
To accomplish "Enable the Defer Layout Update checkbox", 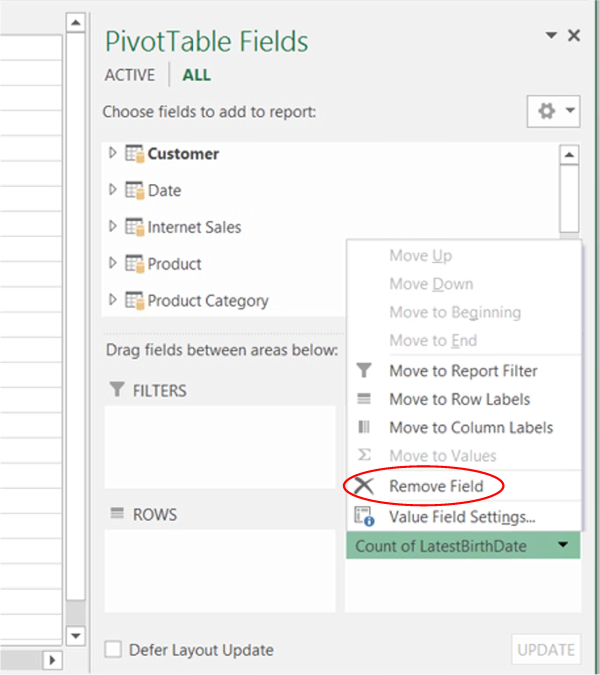I will pyautogui.click(x=114, y=650).
